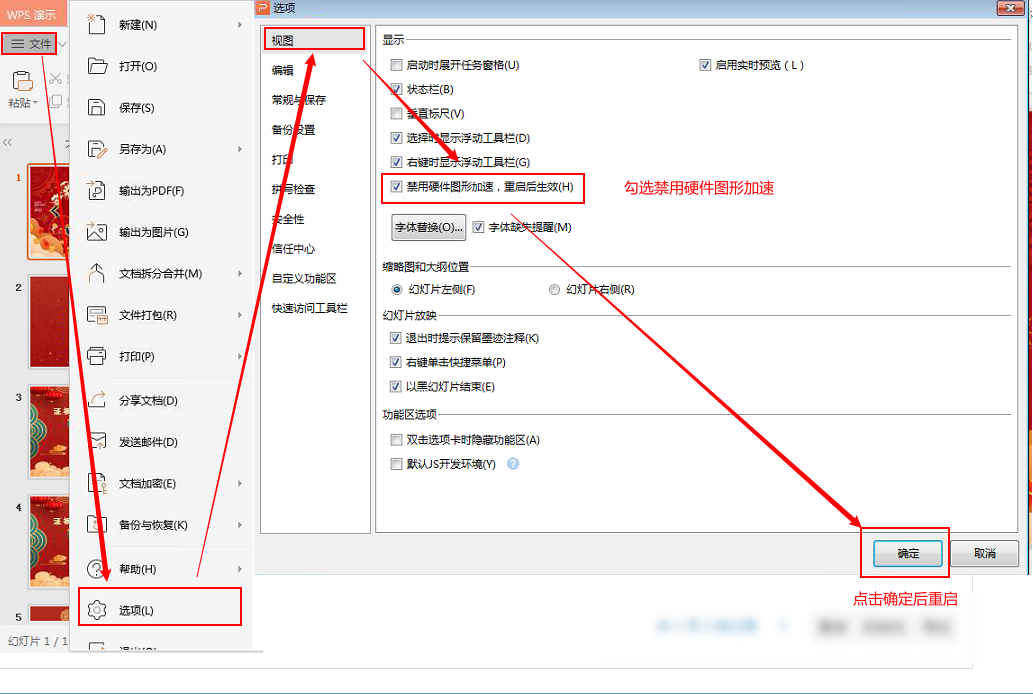Select 幻灯片右侧 radio button

coord(554,289)
